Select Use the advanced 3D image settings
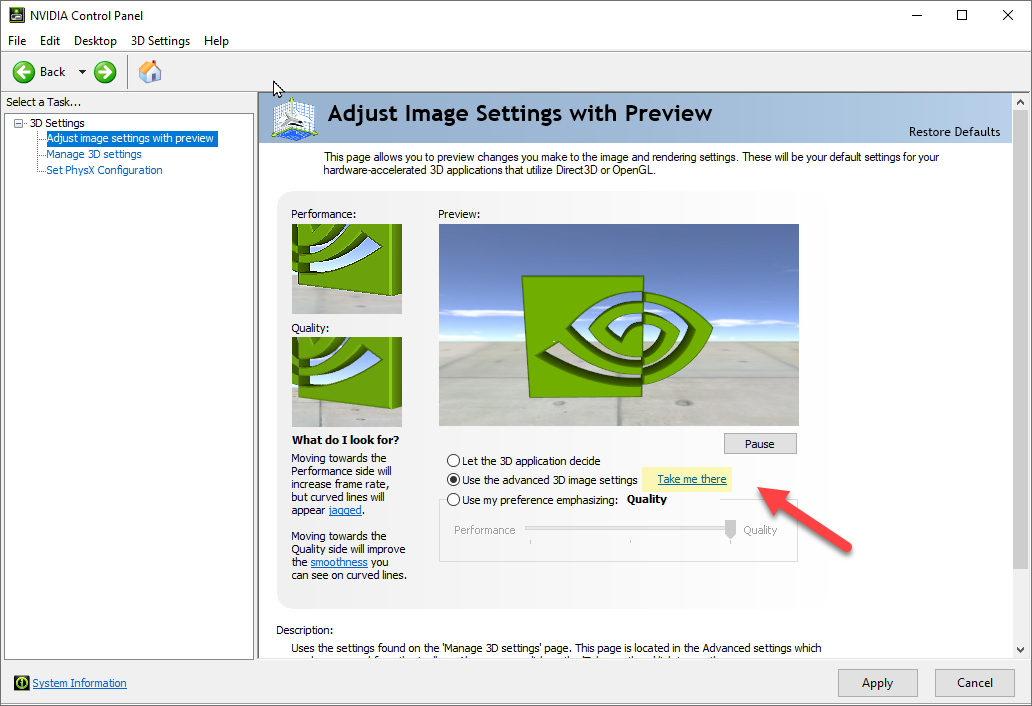1032x706 pixels. point(453,480)
